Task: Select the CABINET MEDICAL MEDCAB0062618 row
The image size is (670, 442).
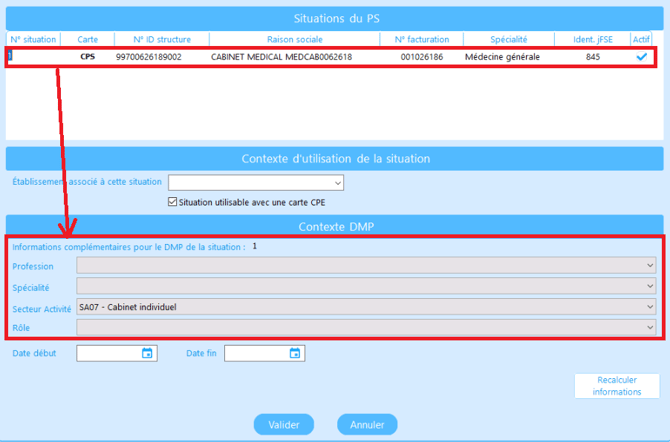Action: (281, 57)
